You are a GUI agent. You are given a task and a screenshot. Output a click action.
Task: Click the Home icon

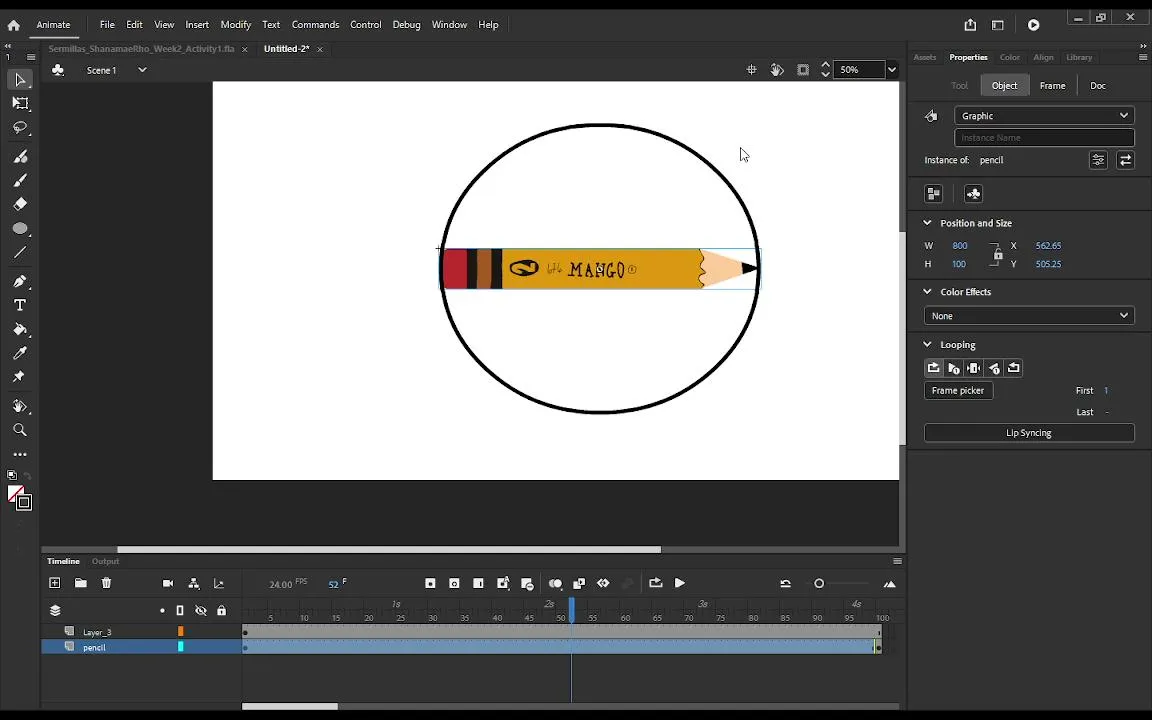pyautogui.click(x=13, y=25)
